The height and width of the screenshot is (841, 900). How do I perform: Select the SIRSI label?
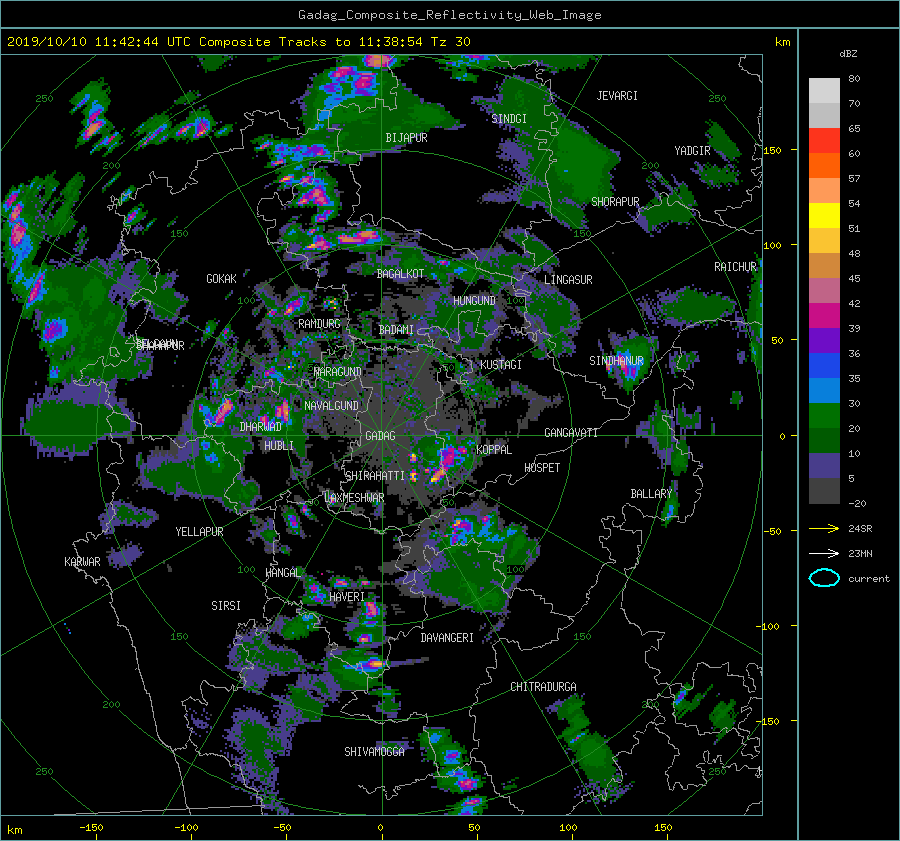click(226, 606)
